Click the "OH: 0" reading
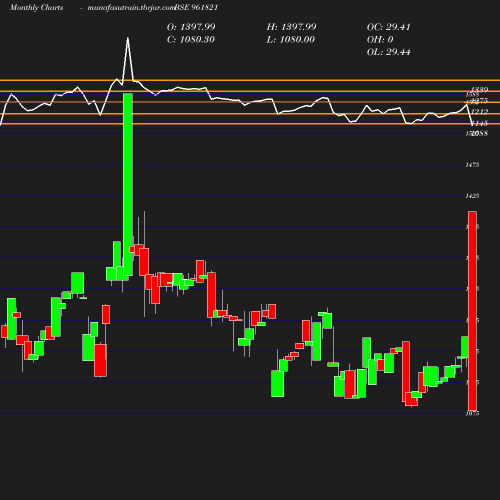The width and height of the screenshot is (500, 500). click(380, 40)
